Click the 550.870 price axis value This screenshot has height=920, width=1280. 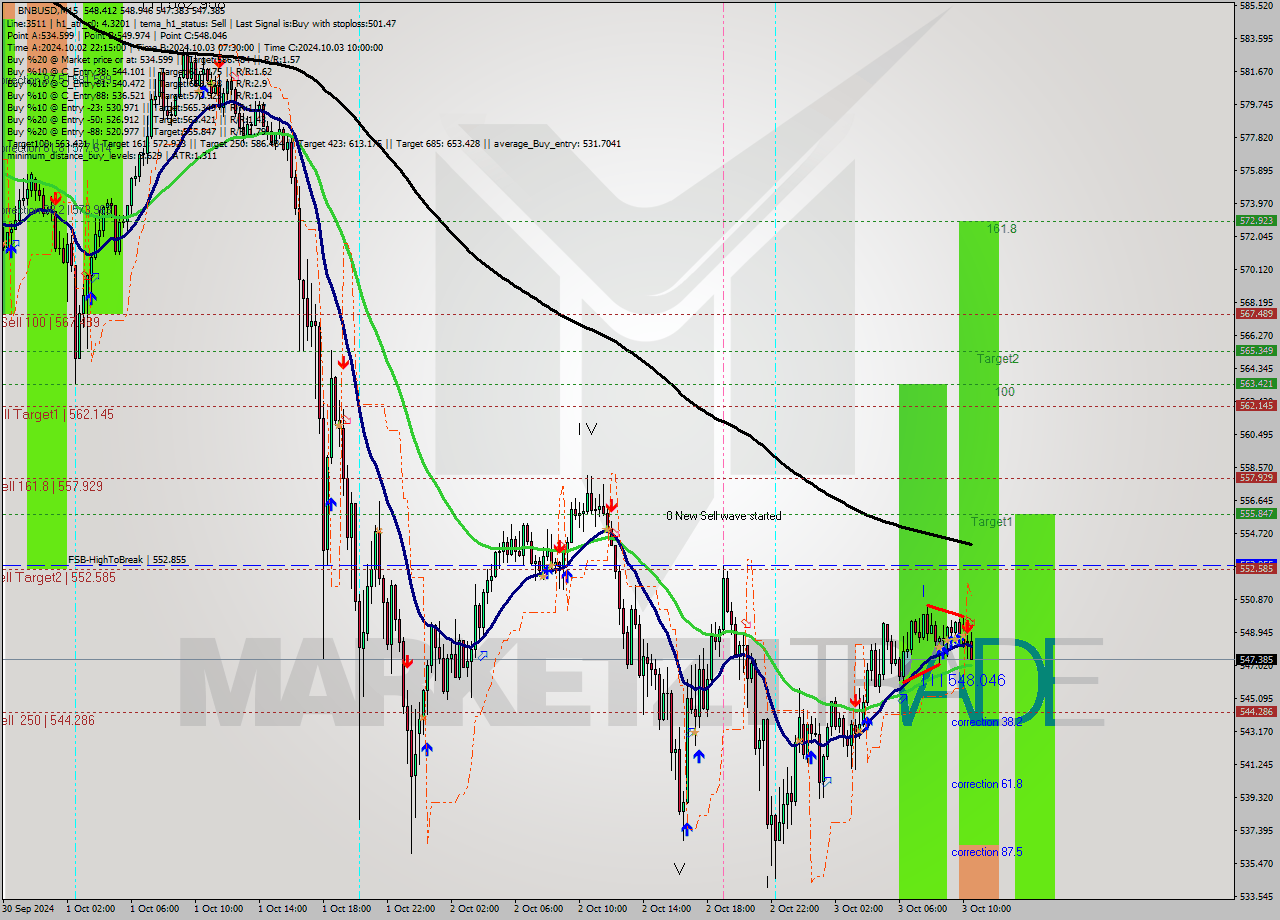[x=1256, y=600]
